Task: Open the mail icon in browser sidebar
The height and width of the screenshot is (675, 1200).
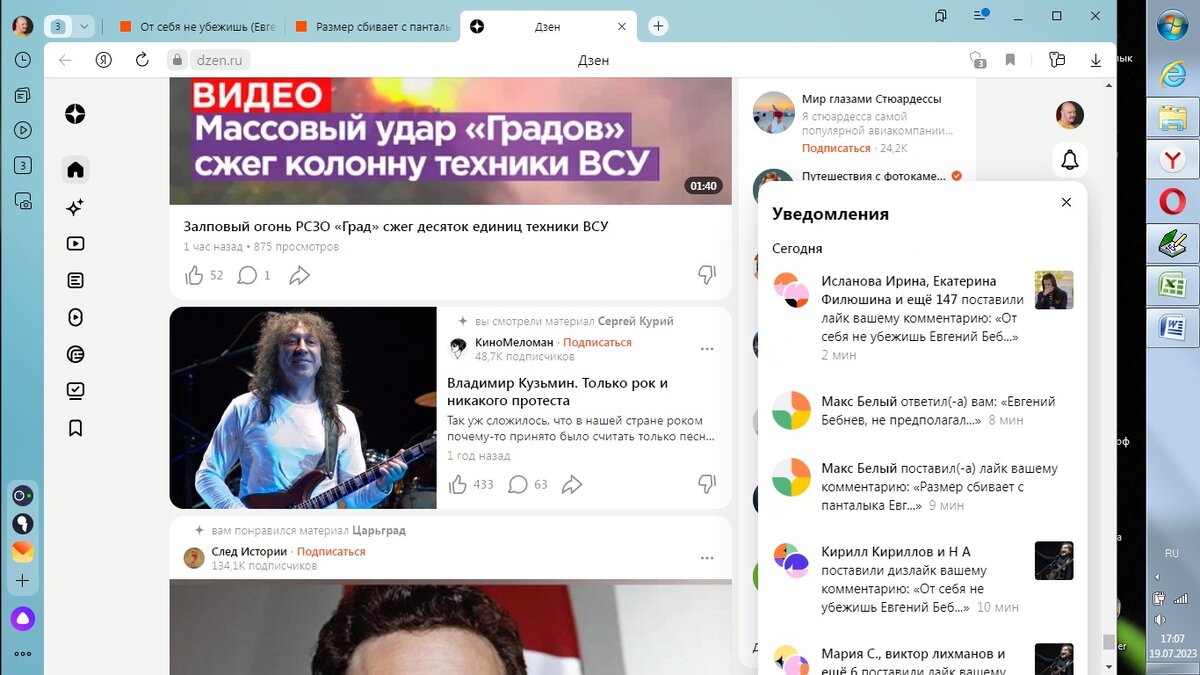Action: click(23, 551)
